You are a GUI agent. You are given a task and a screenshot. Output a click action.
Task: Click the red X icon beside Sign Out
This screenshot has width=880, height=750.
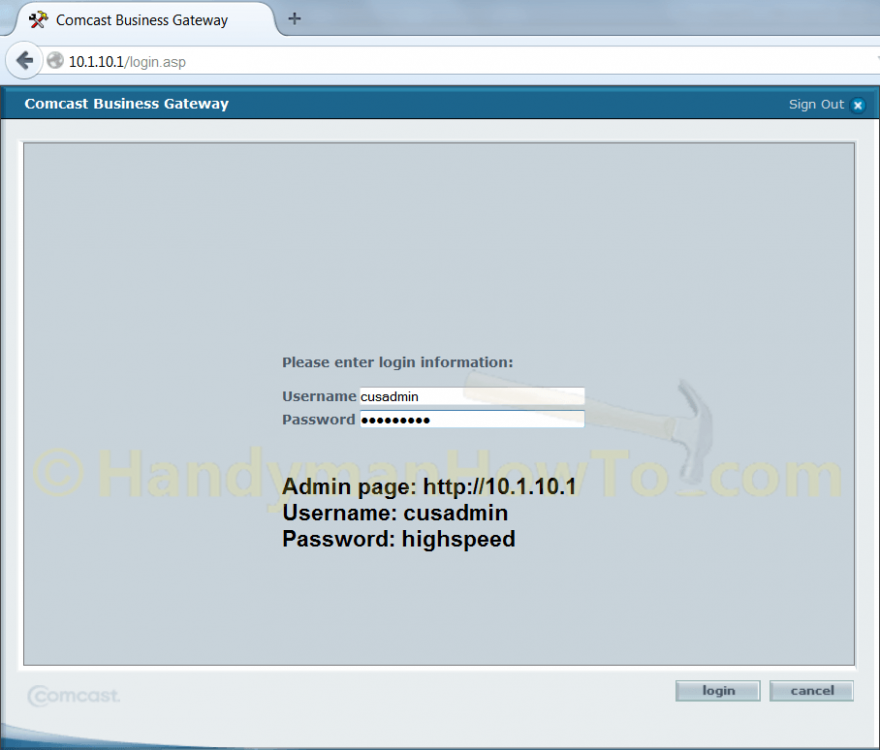pyautogui.click(x=858, y=104)
